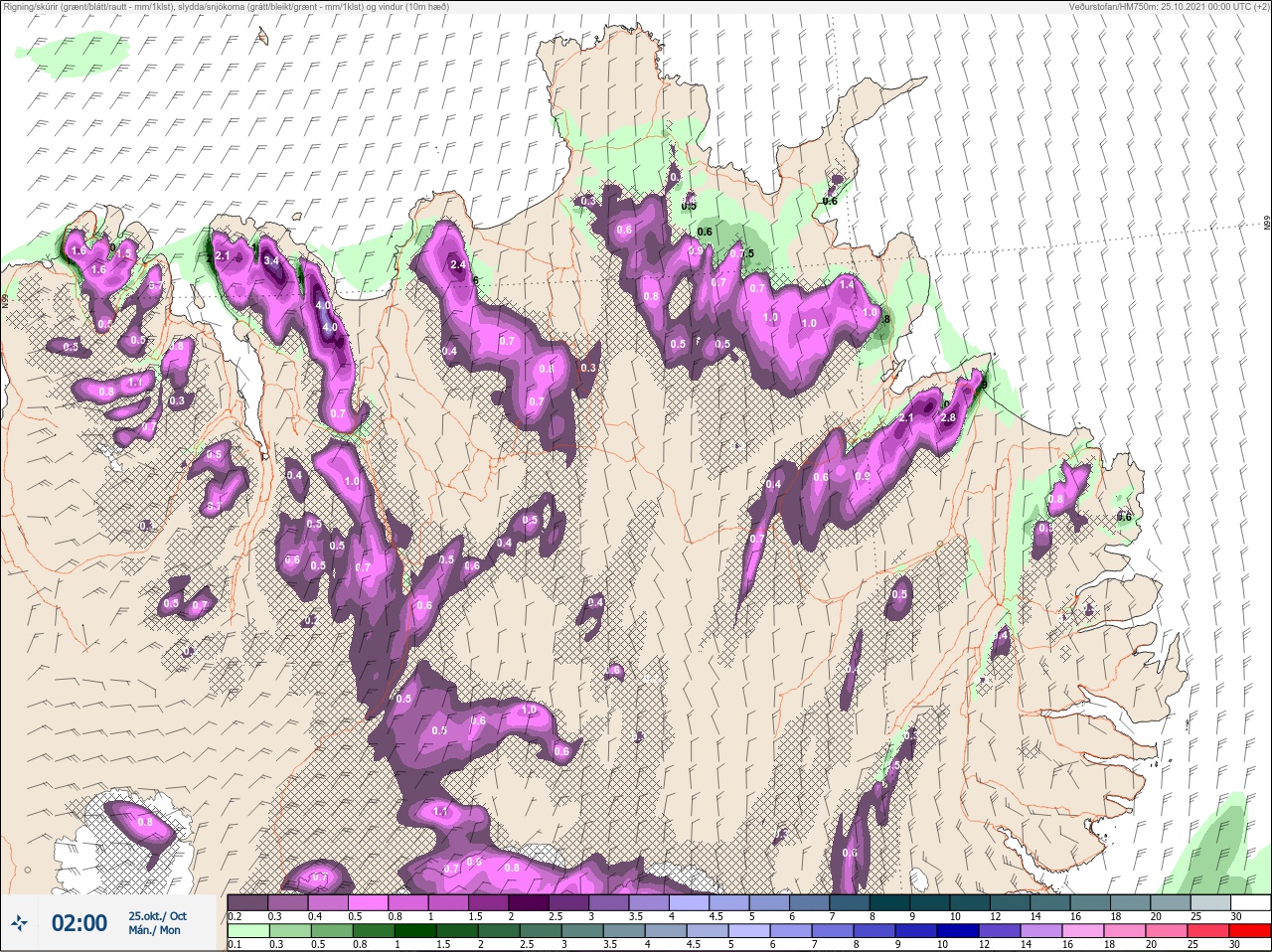Pick the white swatch ending the top legend row
The width and height of the screenshot is (1272, 952).
1250,902
